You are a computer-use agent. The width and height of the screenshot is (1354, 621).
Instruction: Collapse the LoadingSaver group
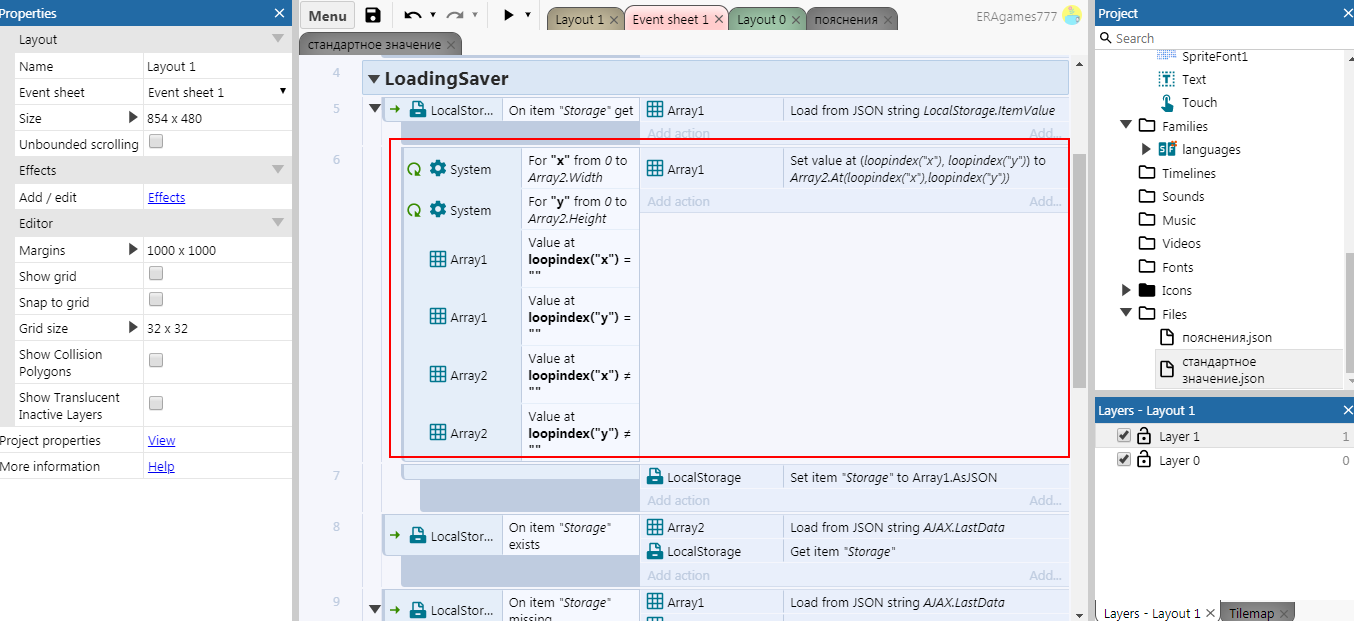click(374, 79)
